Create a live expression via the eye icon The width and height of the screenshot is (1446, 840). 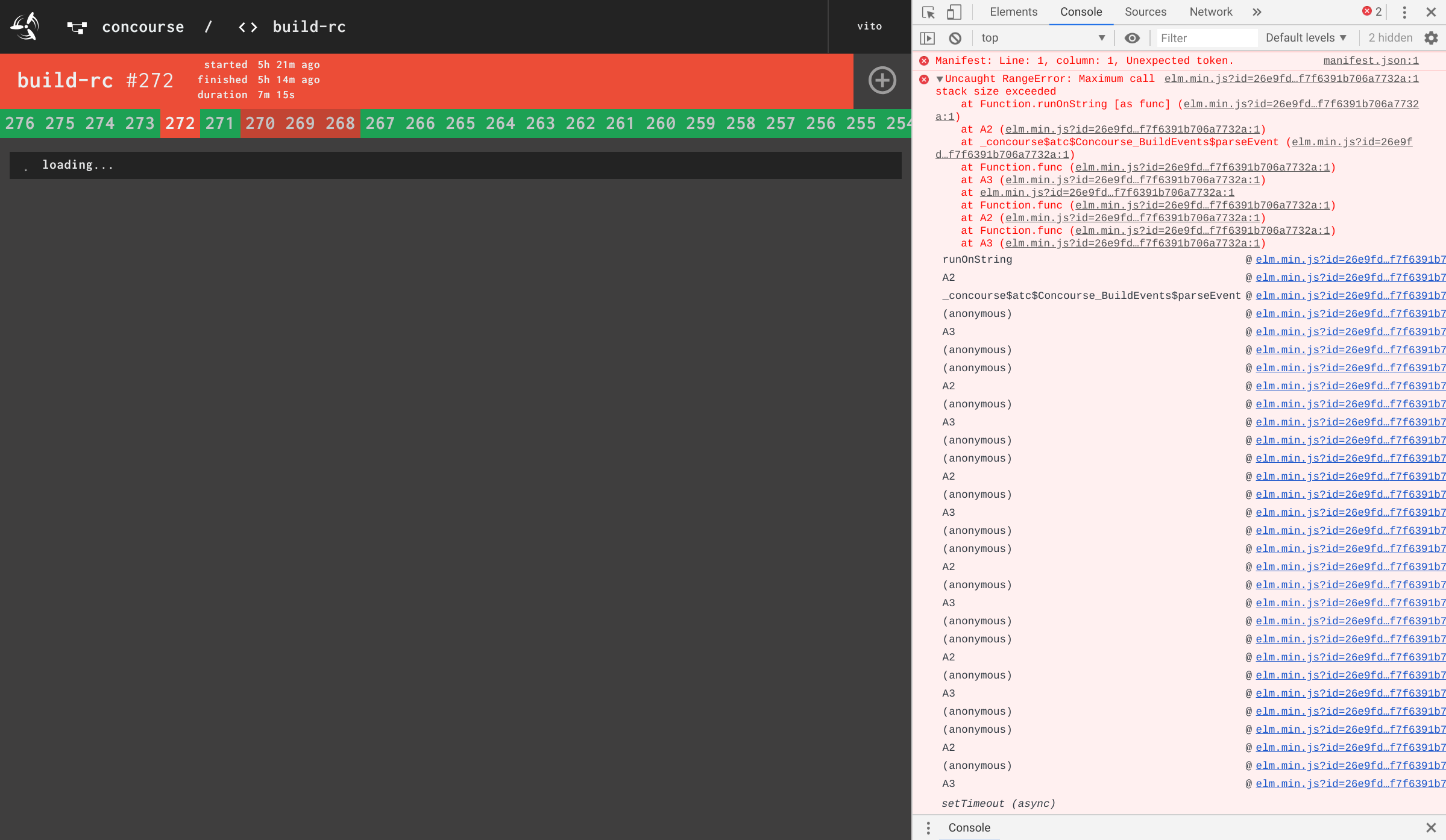[x=1133, y=37]
